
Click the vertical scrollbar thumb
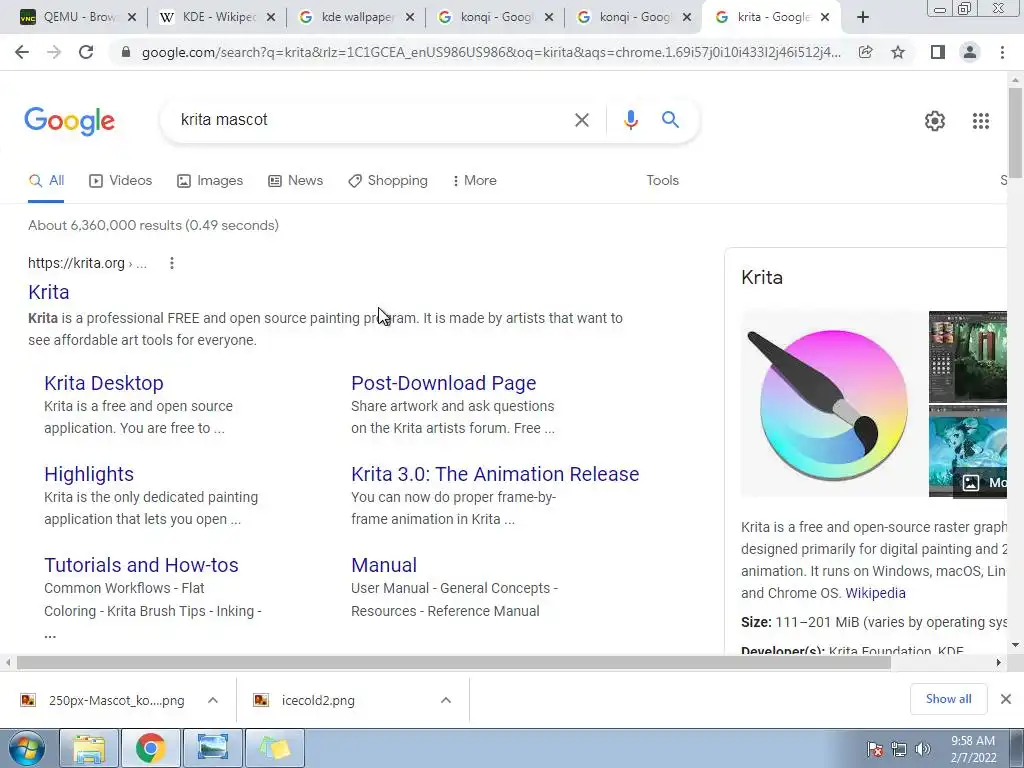pos(1015,133)
